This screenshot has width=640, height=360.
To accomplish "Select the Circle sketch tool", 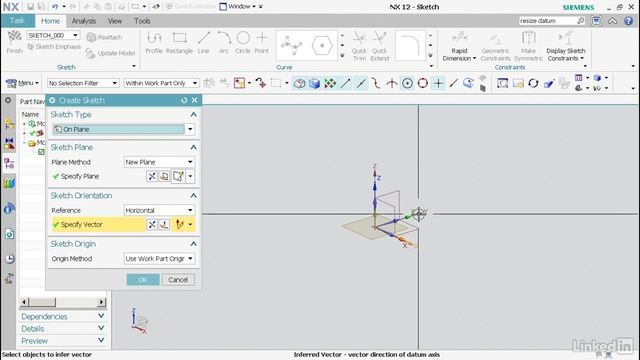I will click(243, 42).
